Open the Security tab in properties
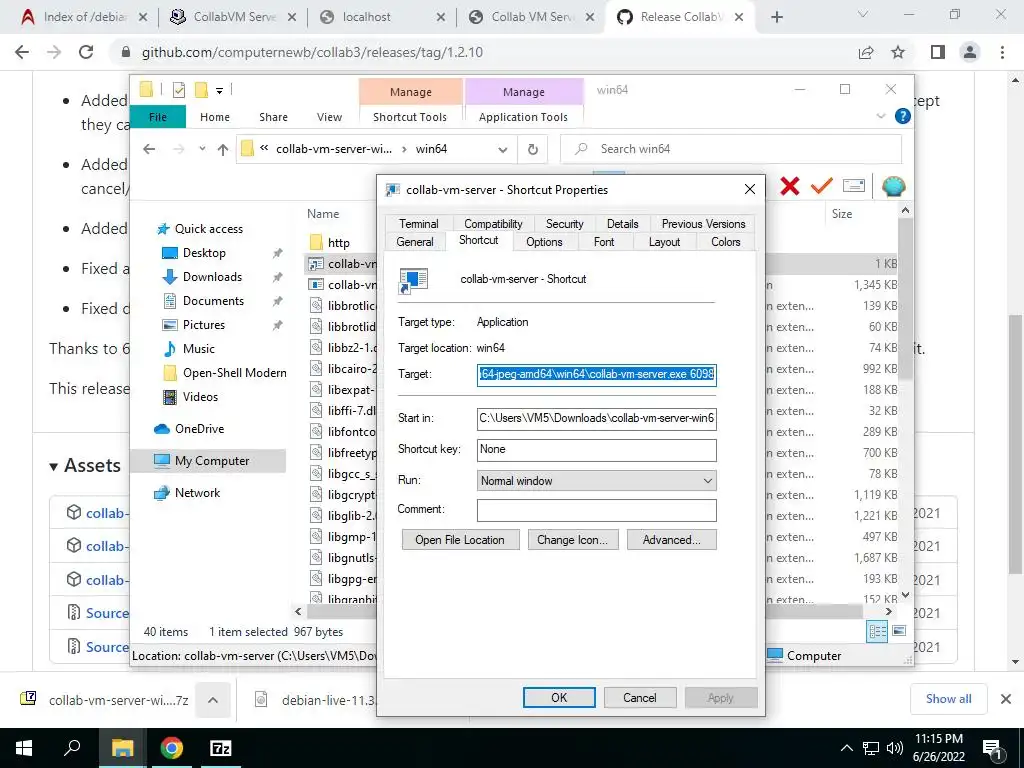 coord(564,223)
